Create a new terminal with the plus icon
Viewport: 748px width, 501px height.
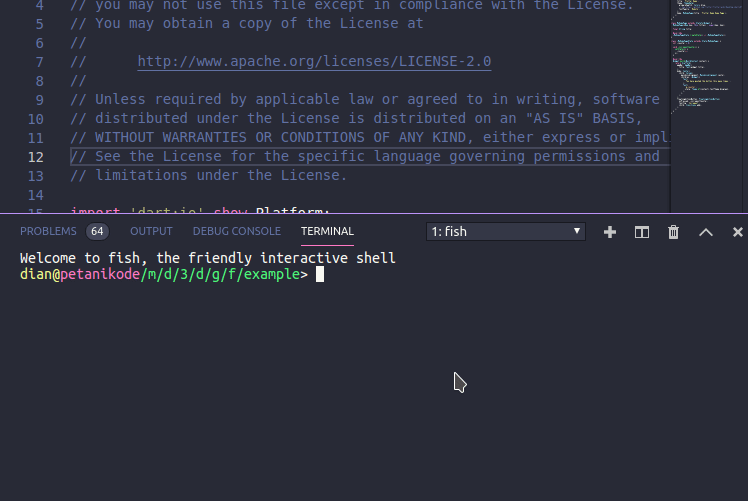pyautogui.click(x=610, y=232)
